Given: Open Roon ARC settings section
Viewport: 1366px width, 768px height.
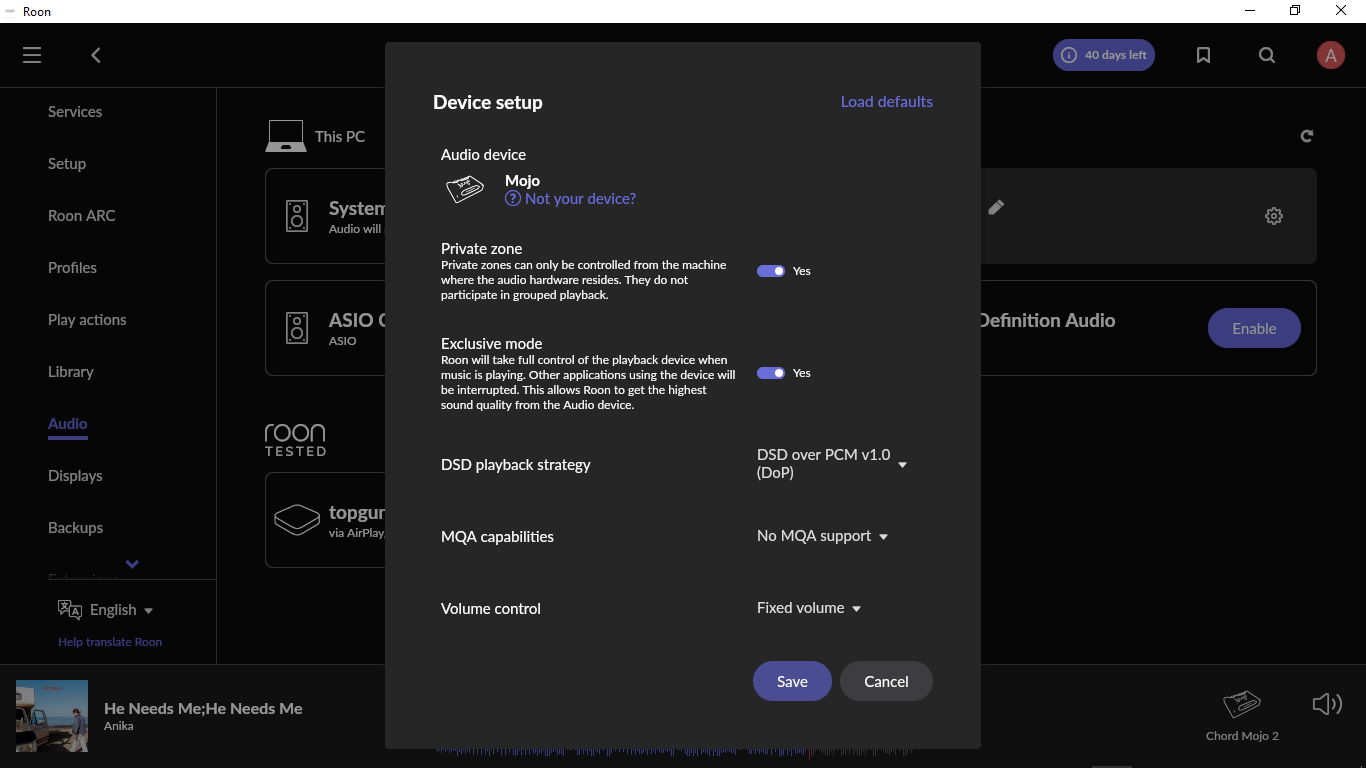Looking at the screenshot, I should 82,216.
